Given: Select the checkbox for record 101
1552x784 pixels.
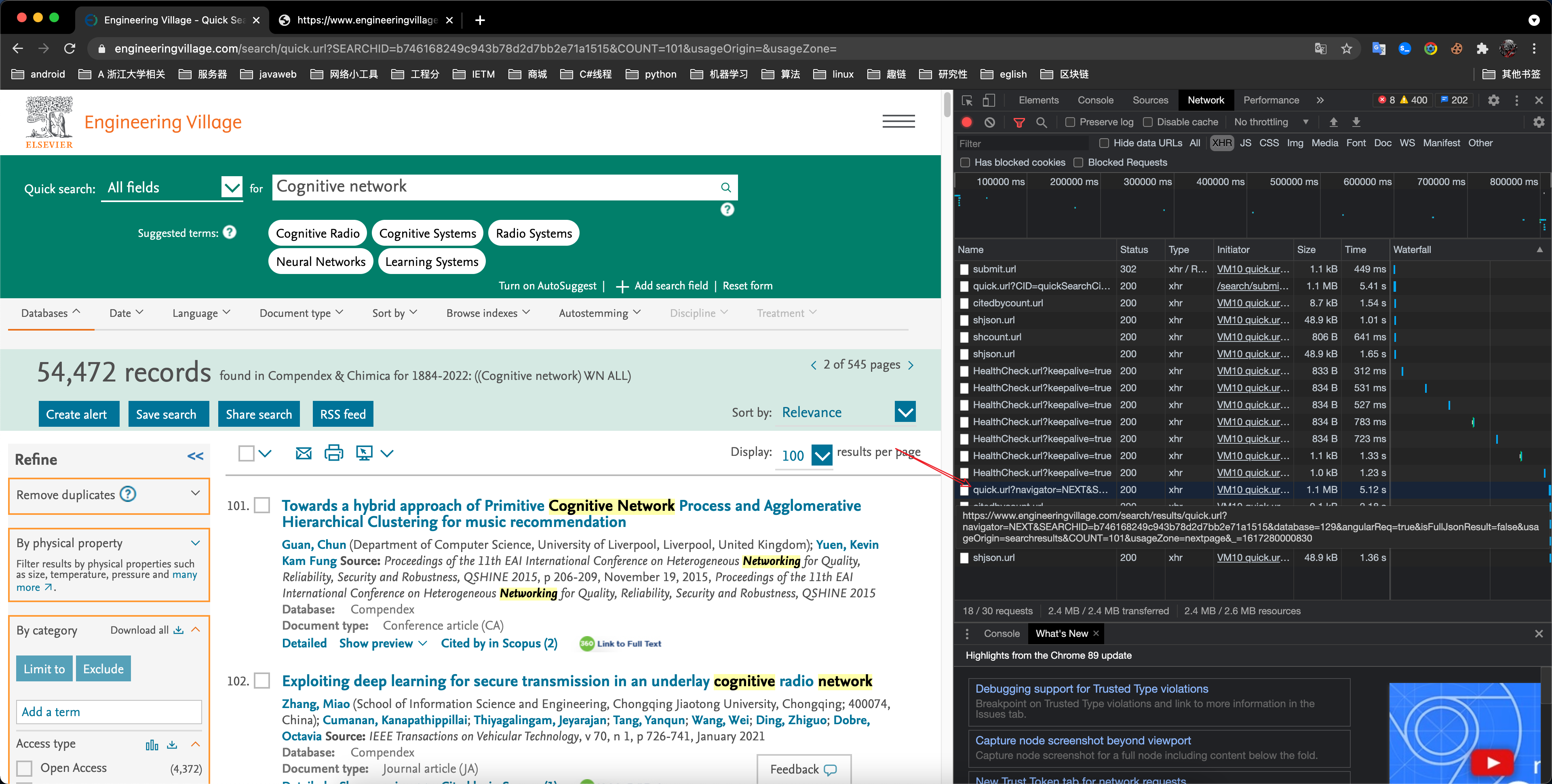Looking at the screenshot, I should coord(262,505).
